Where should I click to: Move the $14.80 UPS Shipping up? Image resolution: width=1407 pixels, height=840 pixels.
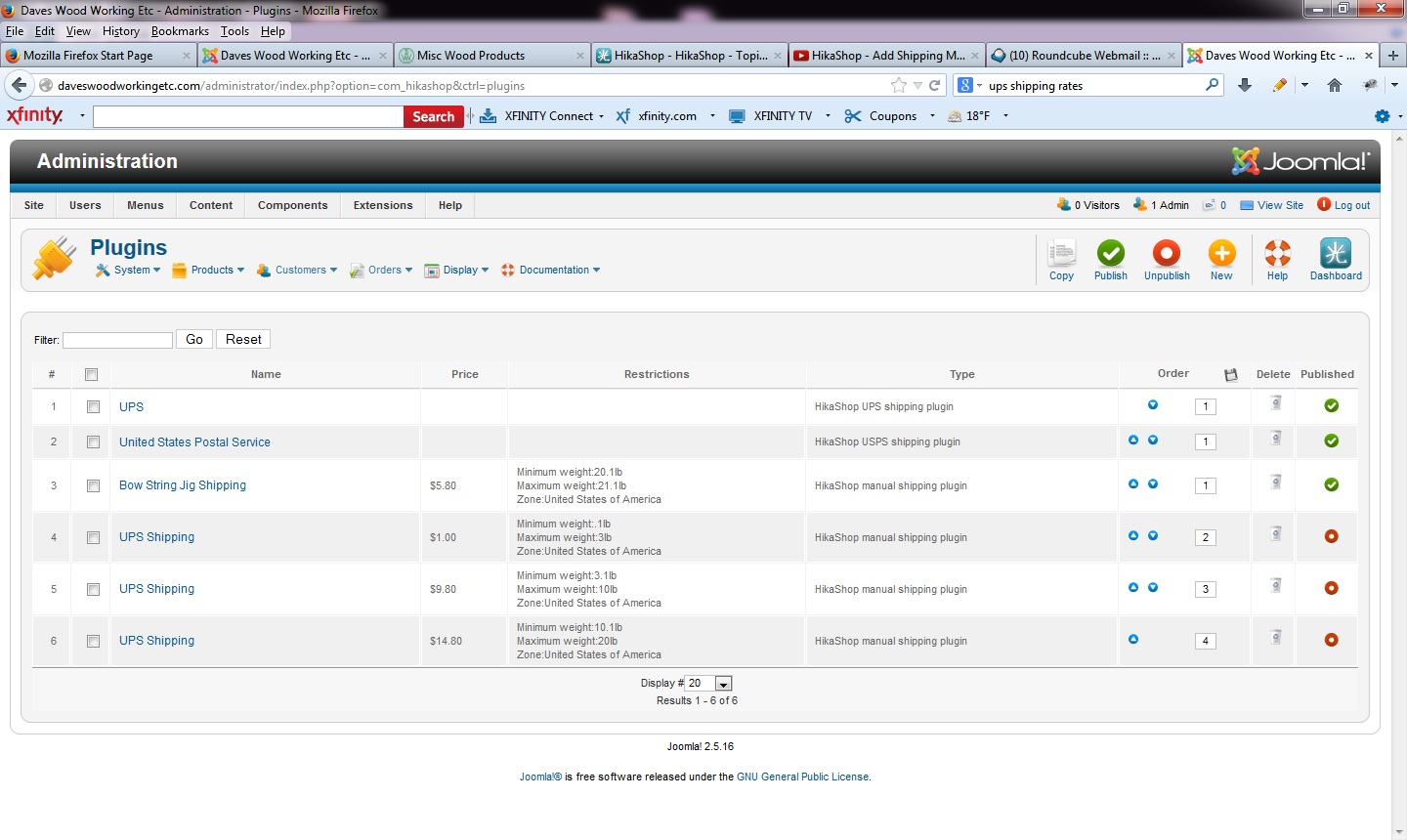1133,639
